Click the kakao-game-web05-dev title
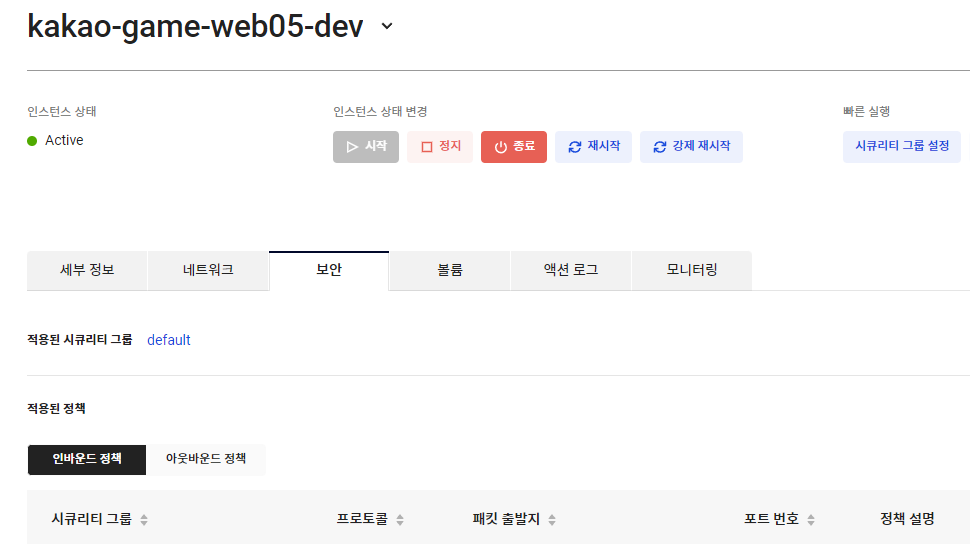The height and width of the screenshot is (544, 970). pyautogui.click(x=195, y=27)
